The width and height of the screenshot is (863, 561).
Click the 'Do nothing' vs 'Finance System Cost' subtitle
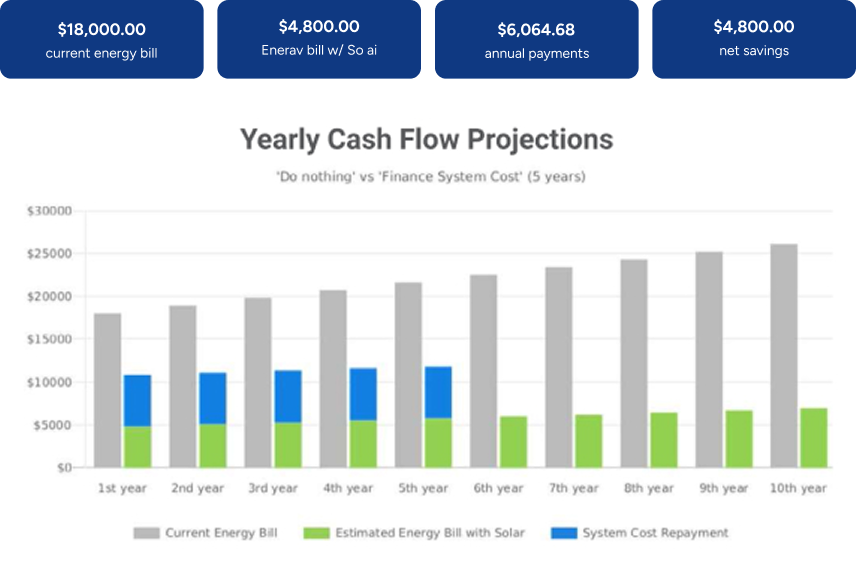pyautogui.click(x=431, y=177)
